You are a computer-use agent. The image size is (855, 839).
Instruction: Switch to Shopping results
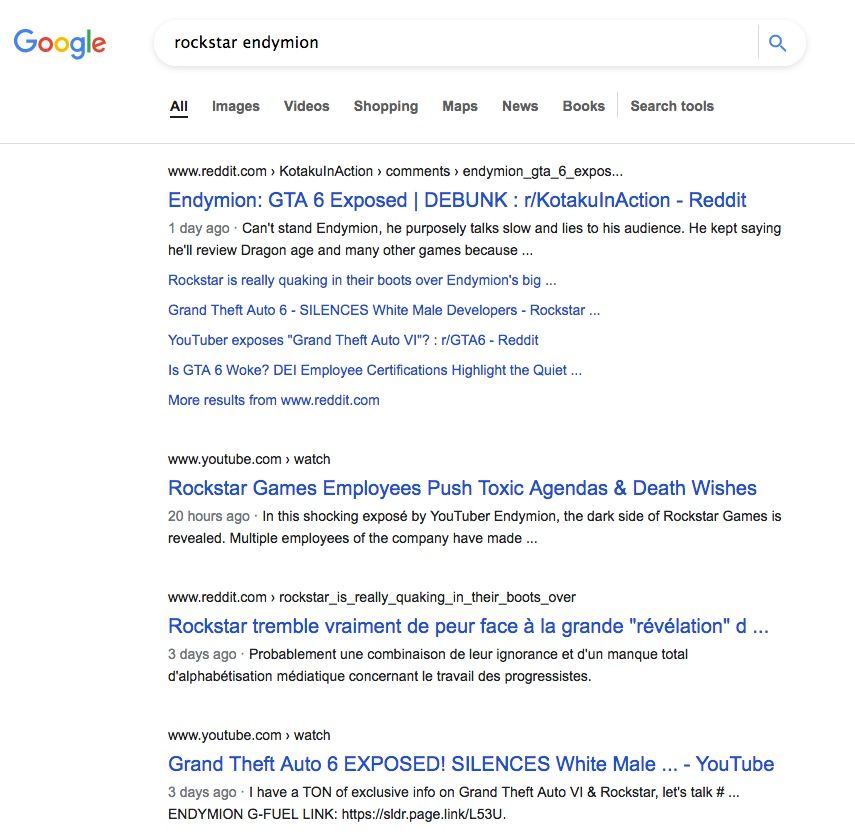point(386,106)
